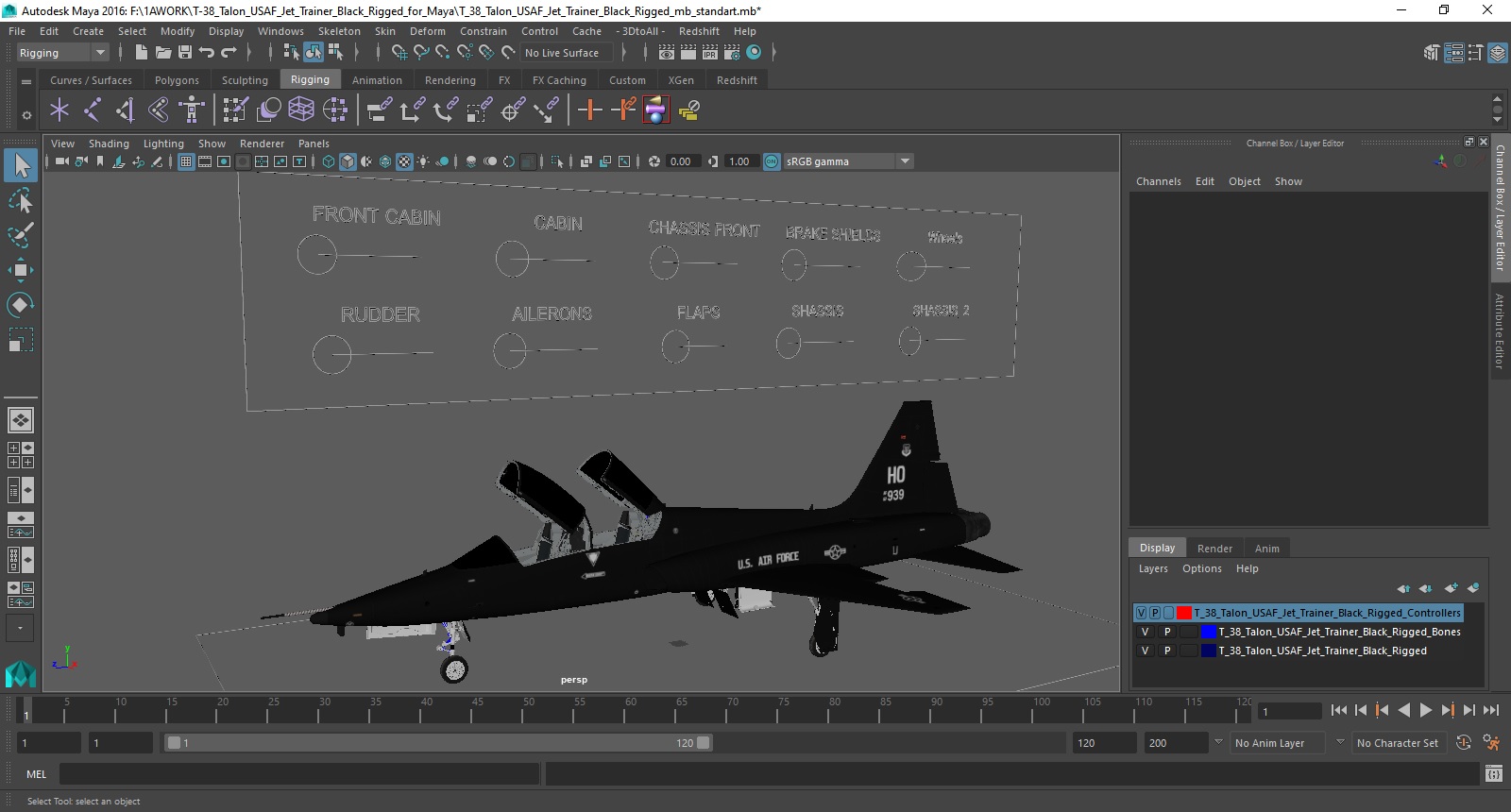The width and height of the screenshot is (1511, 812).
Task: Open the sRGB gamma view transform dropdown
Action: [x=848, y=161]
